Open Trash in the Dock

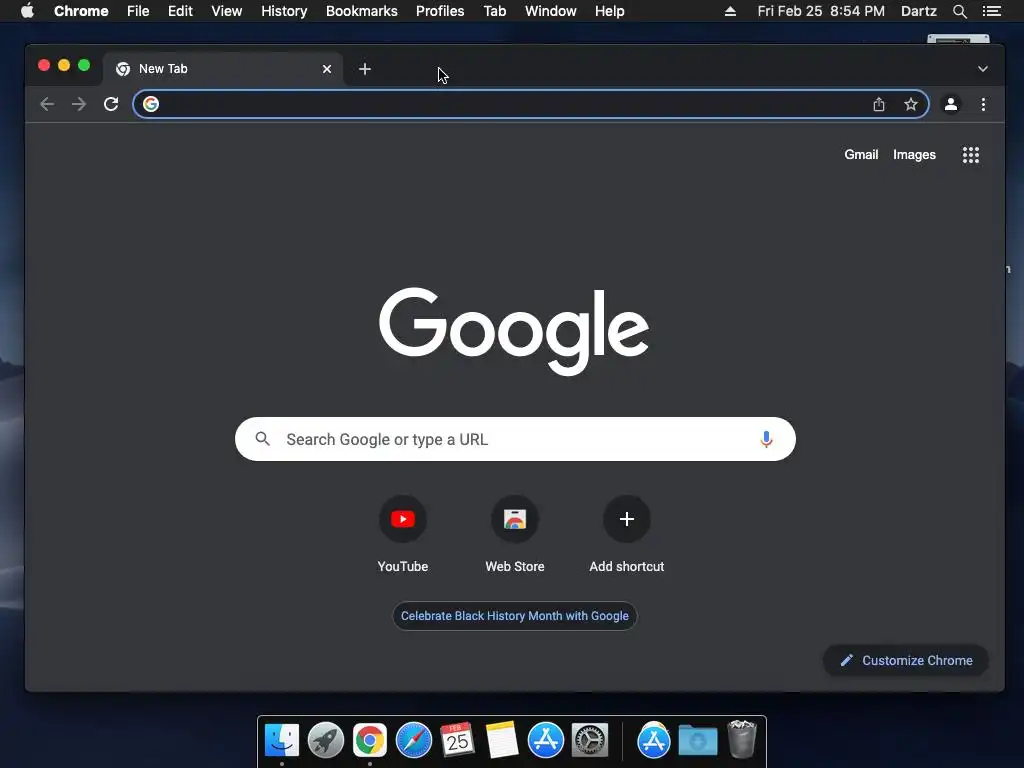742,739
